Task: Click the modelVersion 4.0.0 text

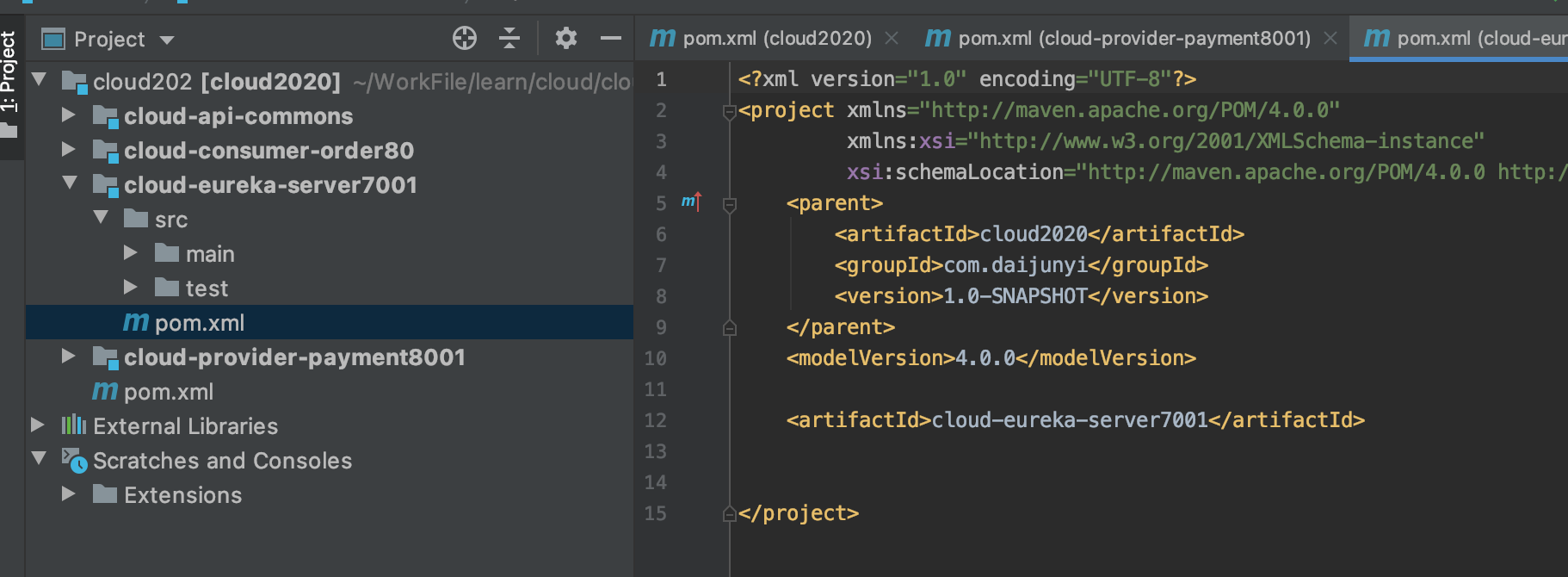Action: (985, 357)
